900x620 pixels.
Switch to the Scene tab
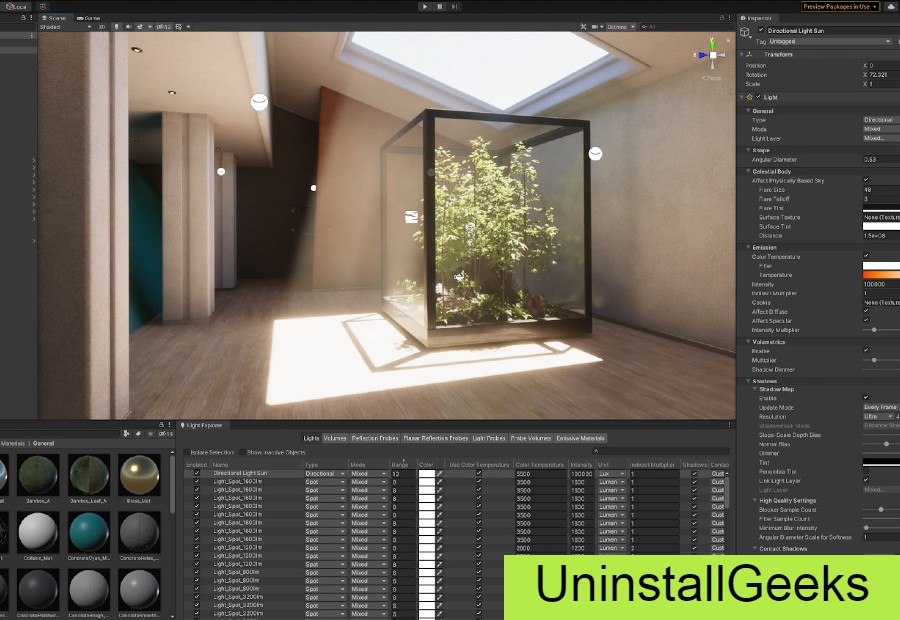pyautogui.click(x=55, y=18)
